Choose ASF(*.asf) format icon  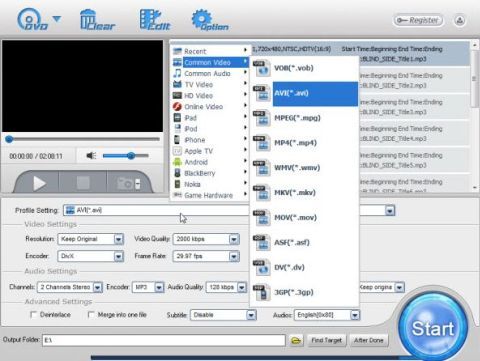tap(262, 242)
